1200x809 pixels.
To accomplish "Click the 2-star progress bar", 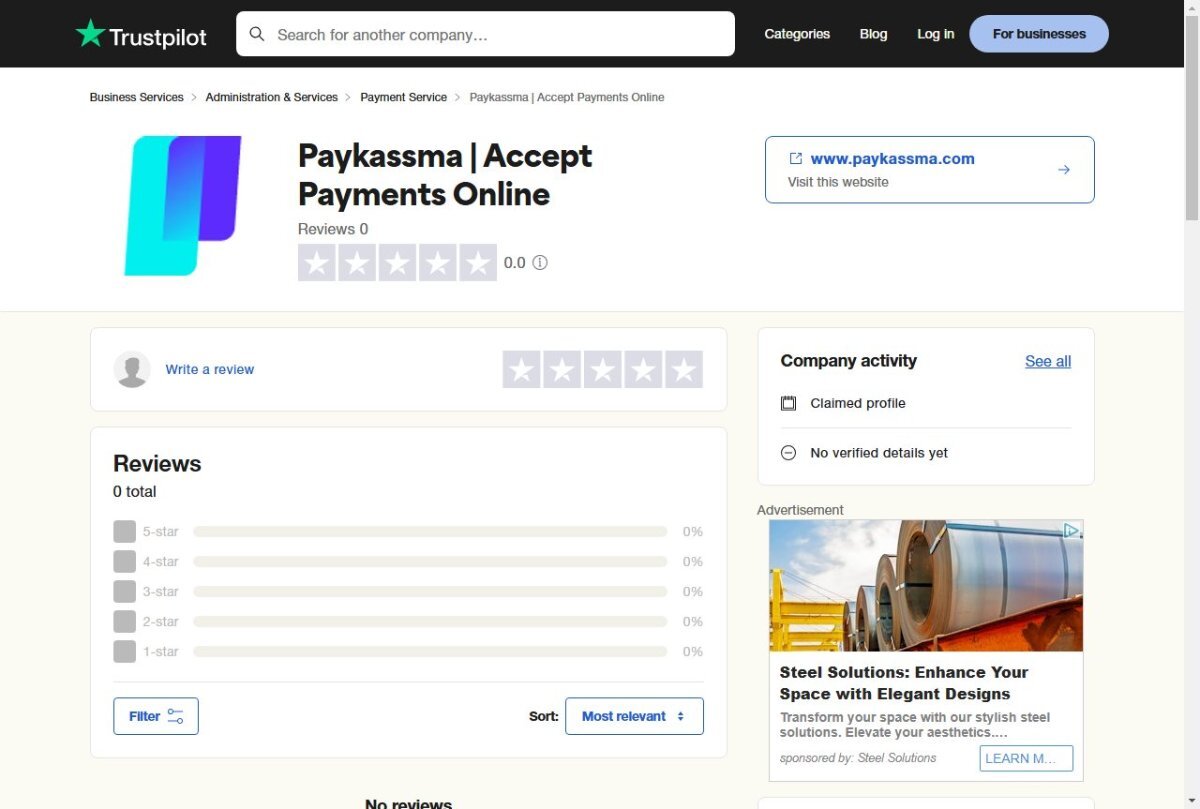I will tap(430, 621).
